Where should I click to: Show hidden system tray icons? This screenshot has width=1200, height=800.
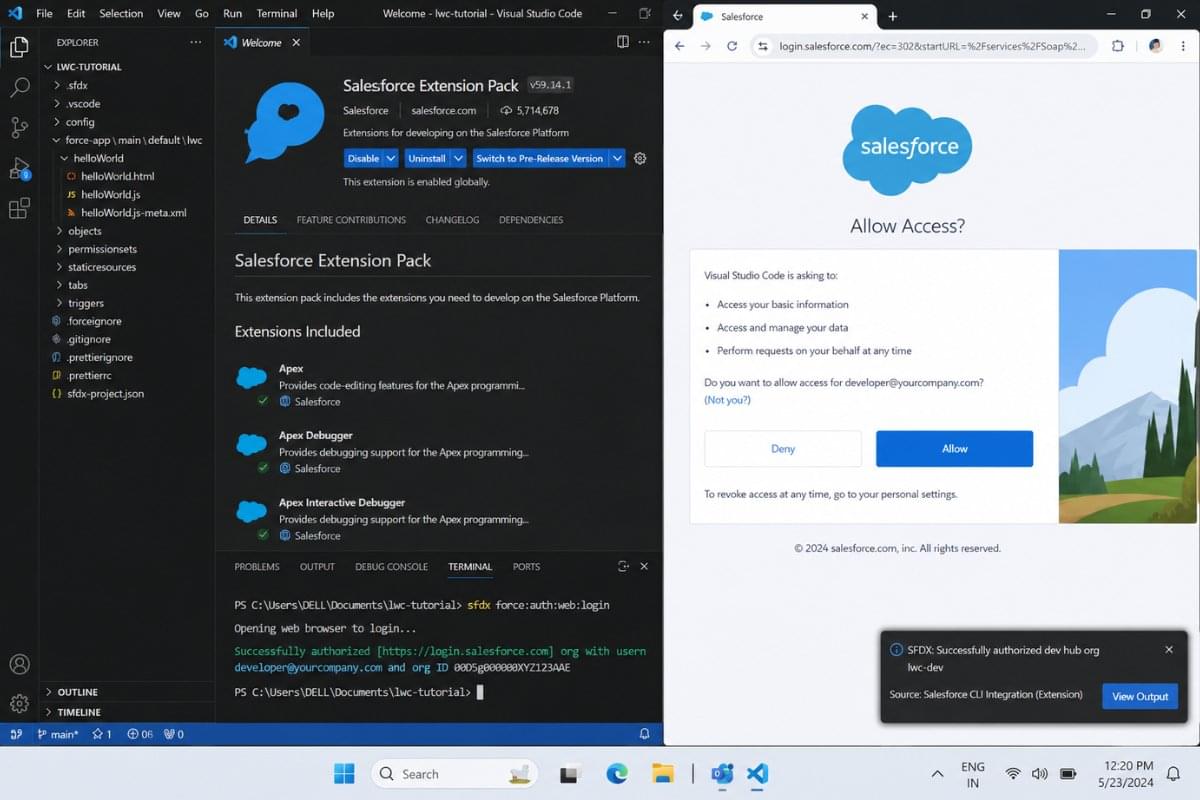(937, 774)
